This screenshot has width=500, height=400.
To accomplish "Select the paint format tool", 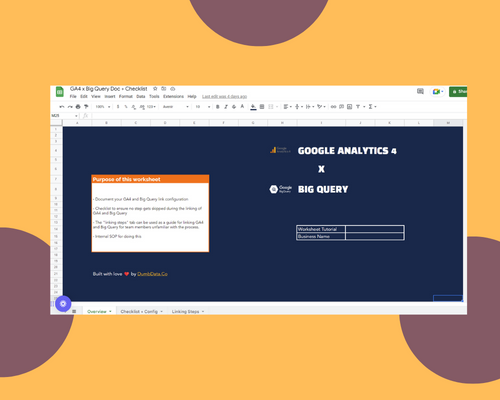I will (86, 107).
